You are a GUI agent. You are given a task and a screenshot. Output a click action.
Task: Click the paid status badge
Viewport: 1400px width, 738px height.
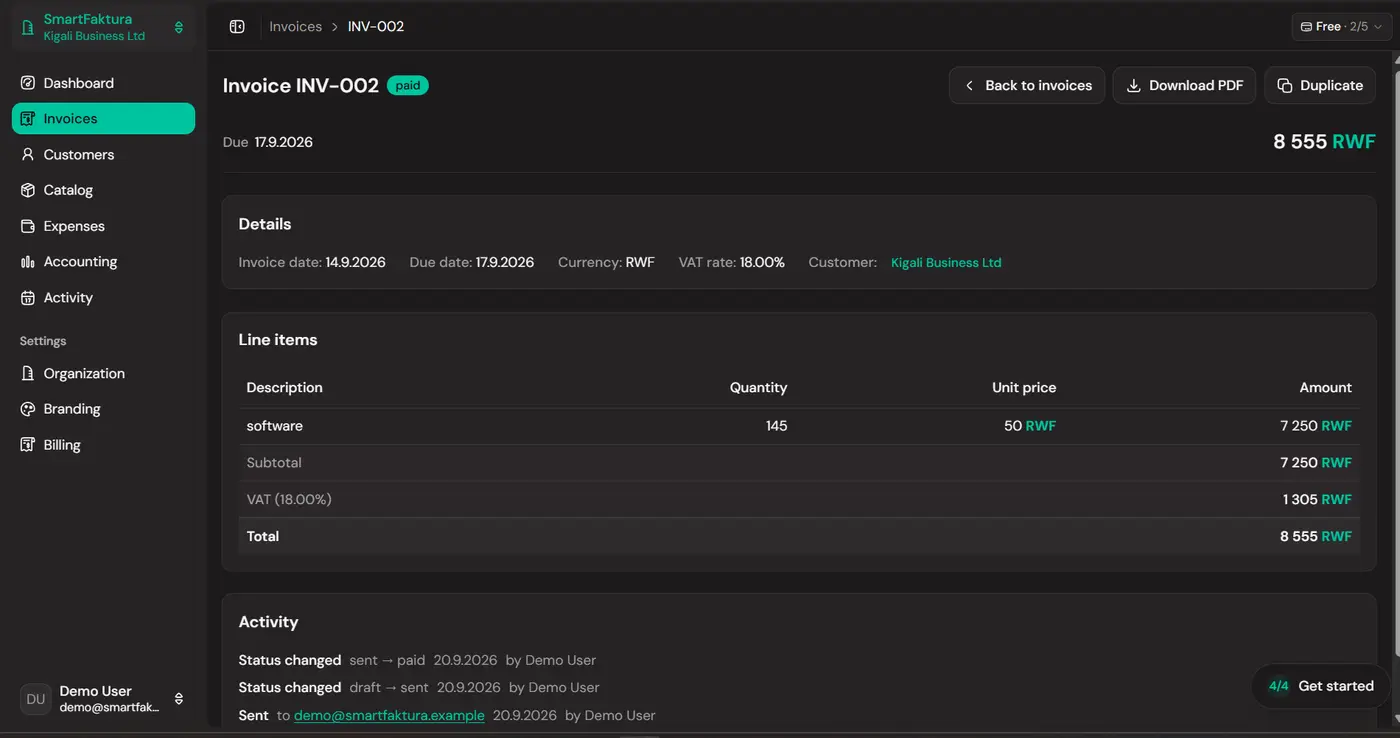point(408,86)
